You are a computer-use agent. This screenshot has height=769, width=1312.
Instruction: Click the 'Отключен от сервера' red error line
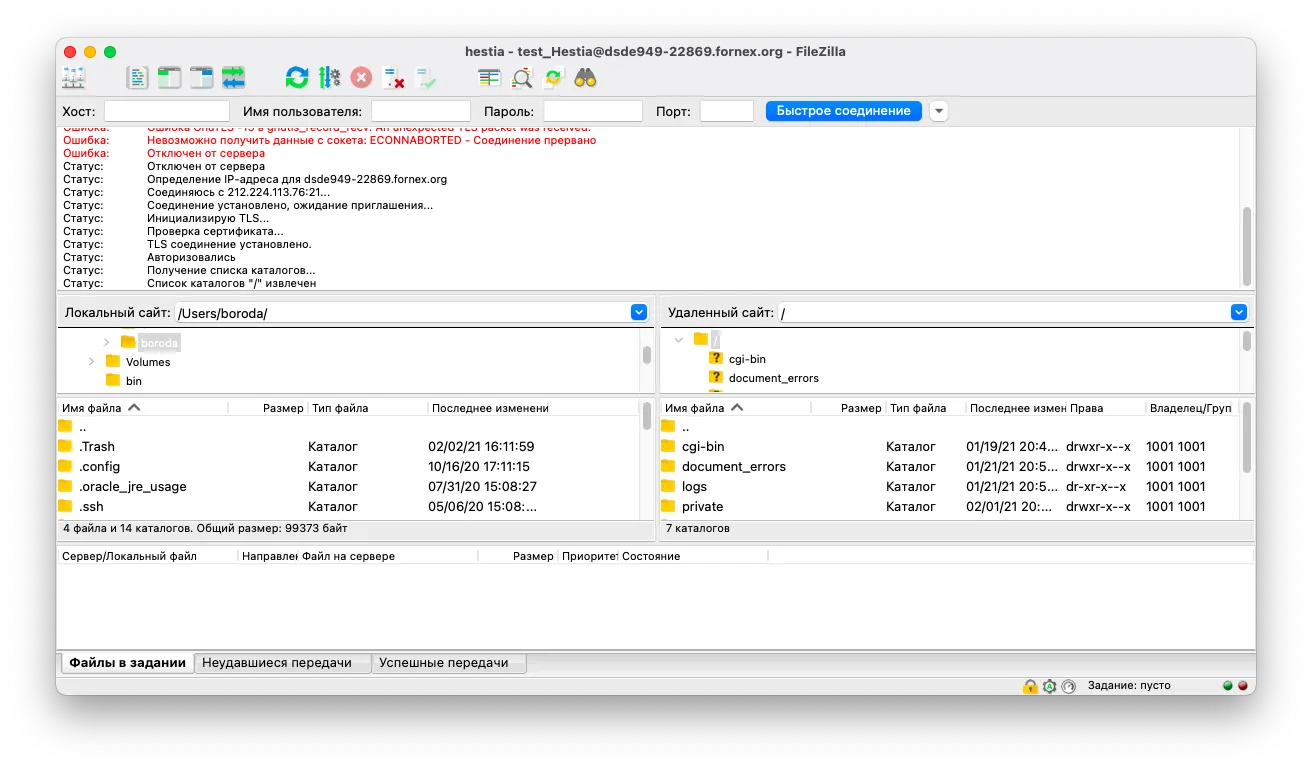(x=206, y=154)
